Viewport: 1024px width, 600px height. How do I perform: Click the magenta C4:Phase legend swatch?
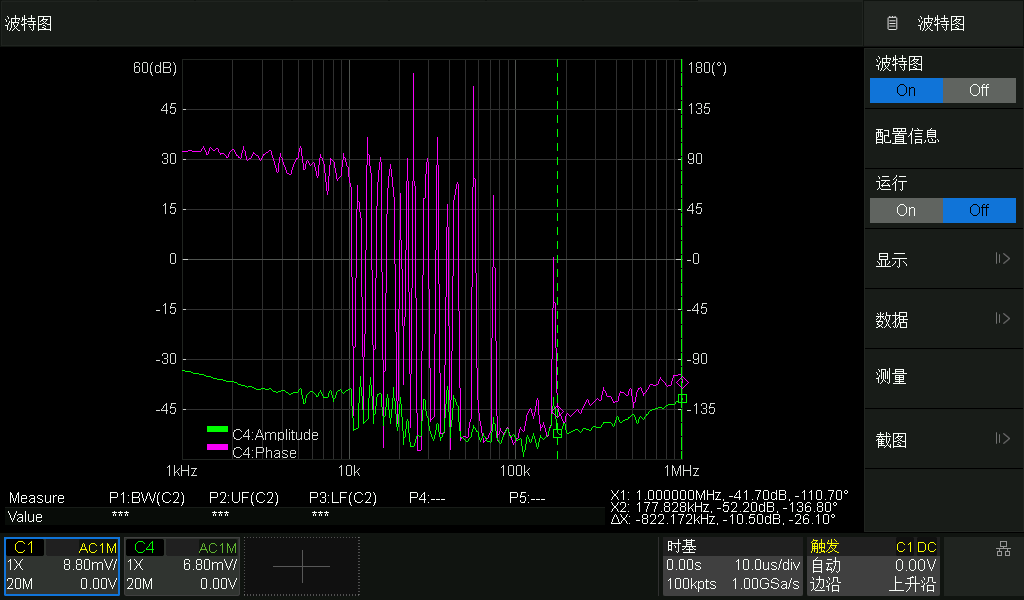[217, 447]
